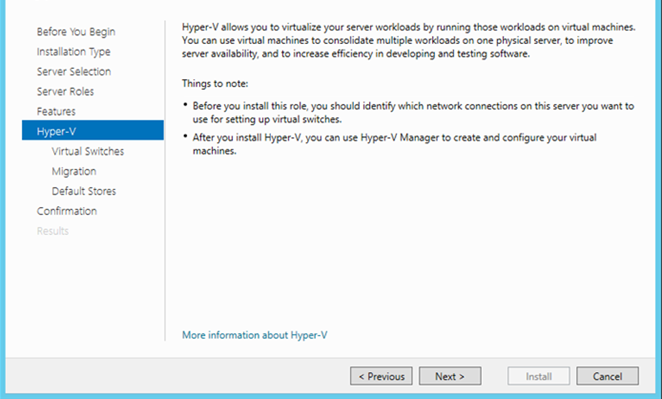Image resolution: width=662 pixels, height=399 pixels.
Task: Open More information about Hyper-V link
Action: [255, 335]
